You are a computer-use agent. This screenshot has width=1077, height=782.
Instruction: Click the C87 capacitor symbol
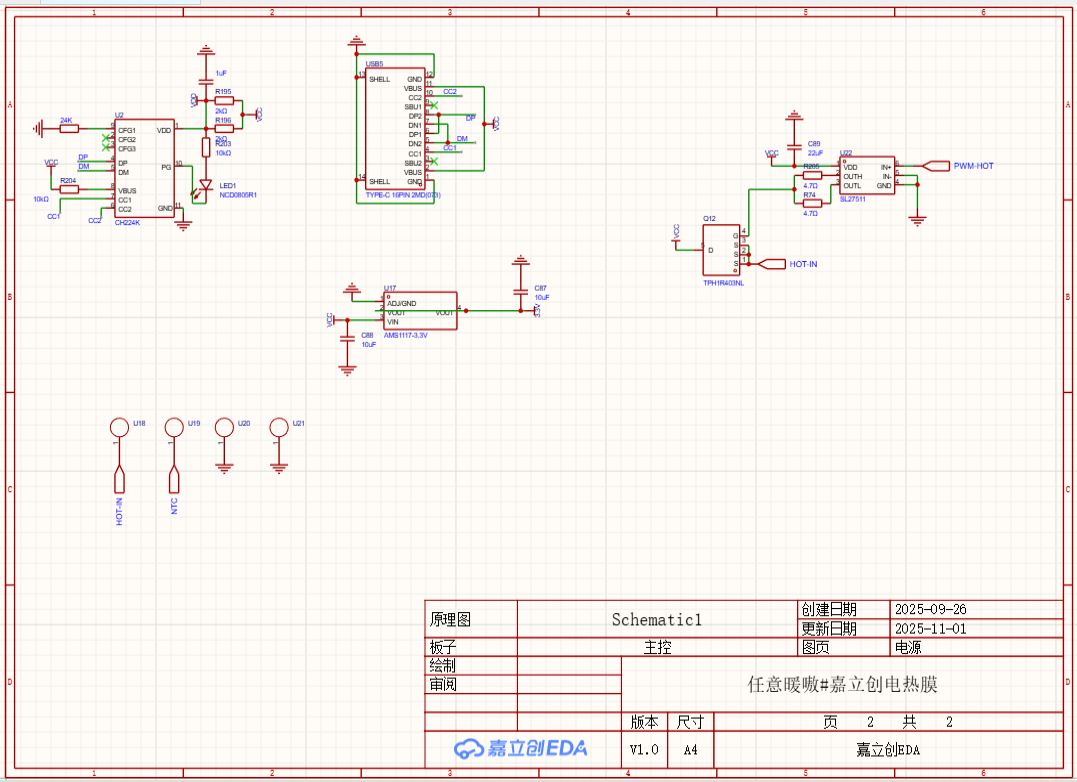click(521, 292)
